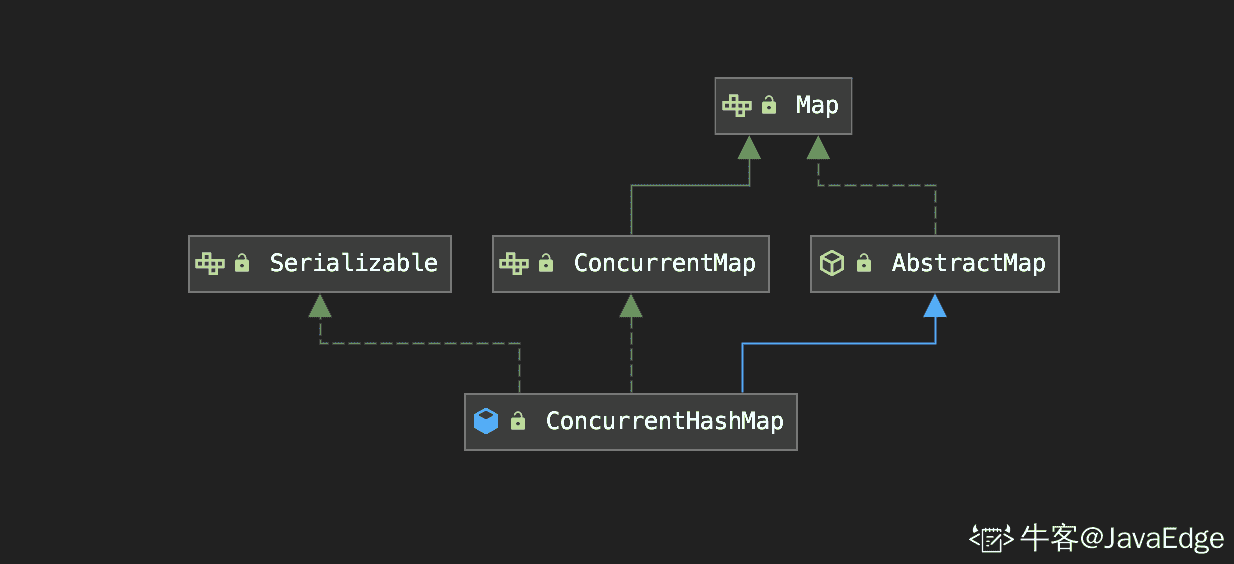Click the lock icon beside Serializable

241,264
